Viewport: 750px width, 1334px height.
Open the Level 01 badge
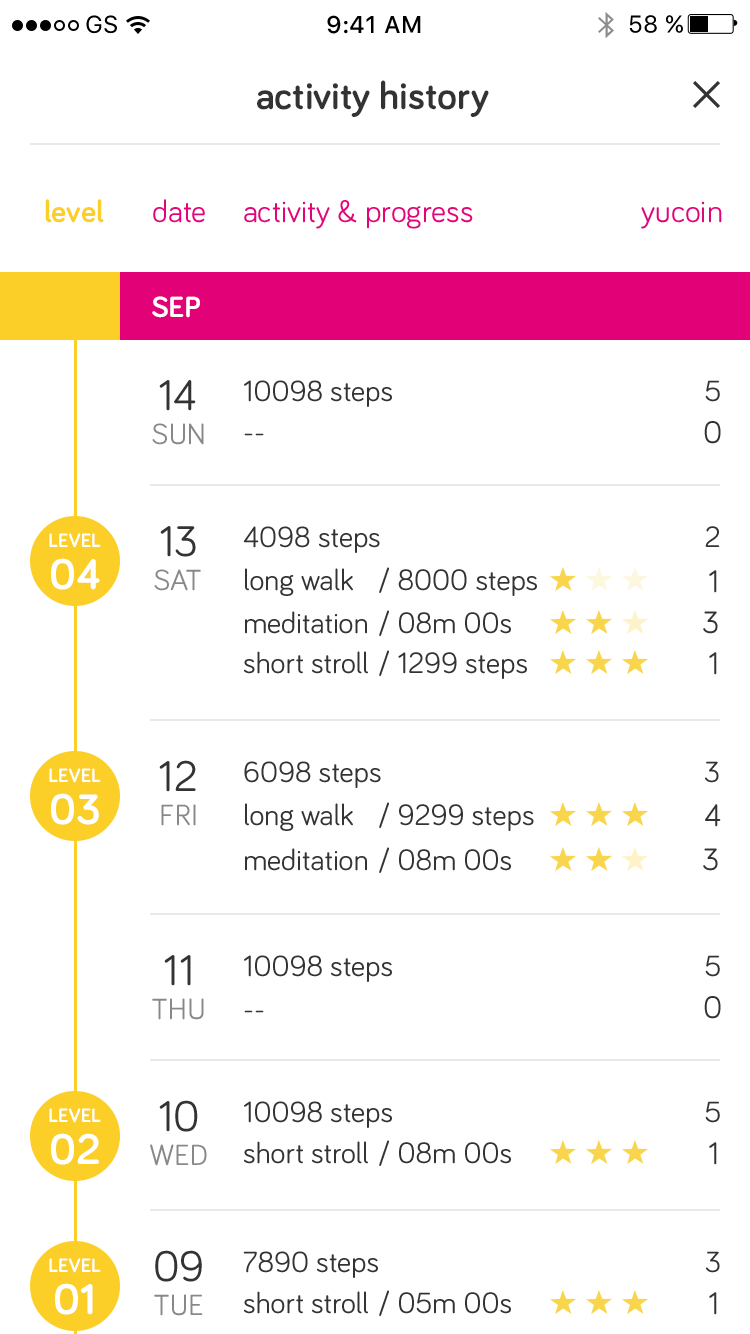click(x=75, y=1286)
